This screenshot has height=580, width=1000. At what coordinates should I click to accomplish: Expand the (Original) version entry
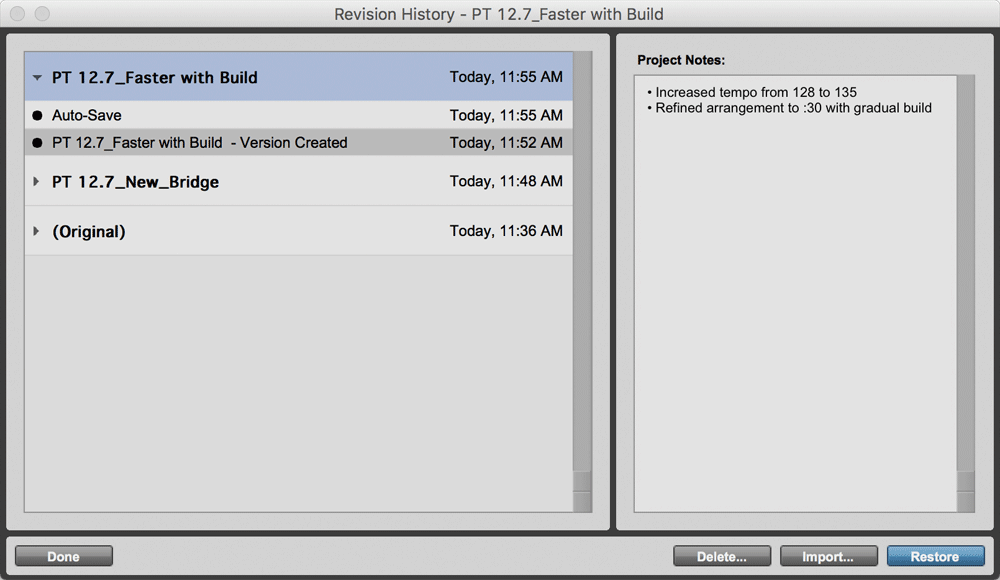[36, 231]
